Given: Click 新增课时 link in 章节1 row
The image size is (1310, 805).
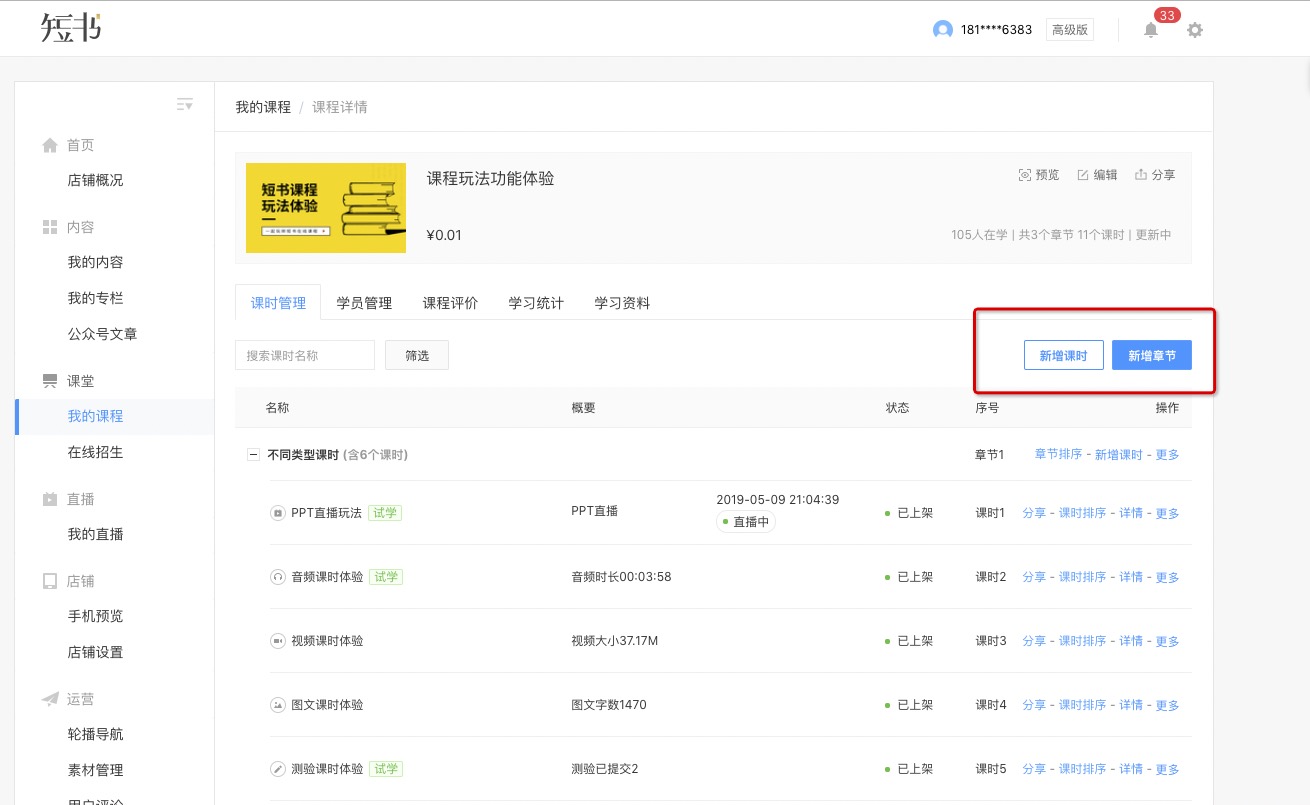Looking at the screenshot, I should click(x=1119, y=454).
